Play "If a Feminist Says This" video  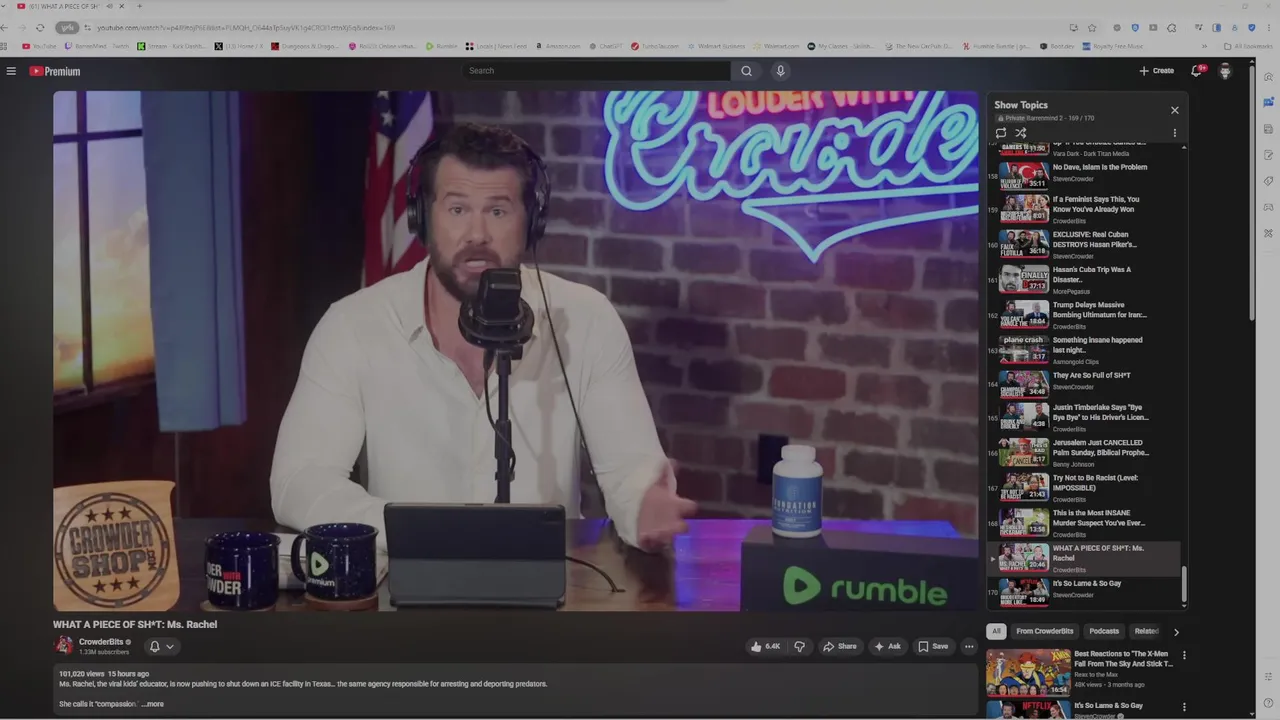[1084, 209]
